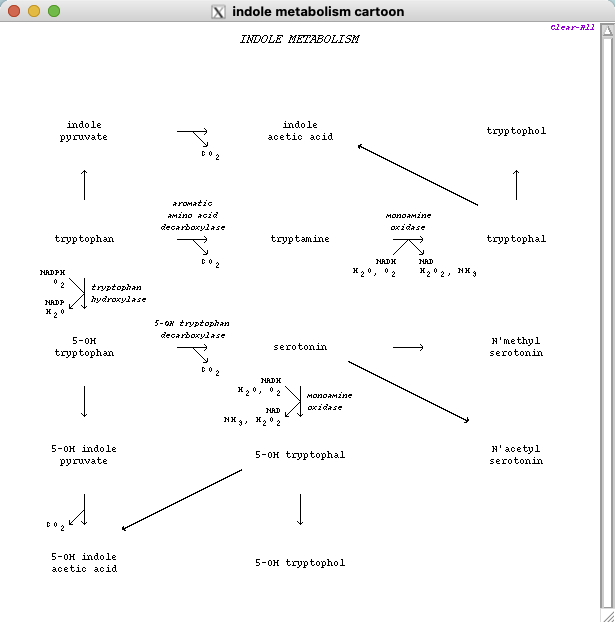
Task: Select the indole acetic acid compound at top
Action: point(300,131)
